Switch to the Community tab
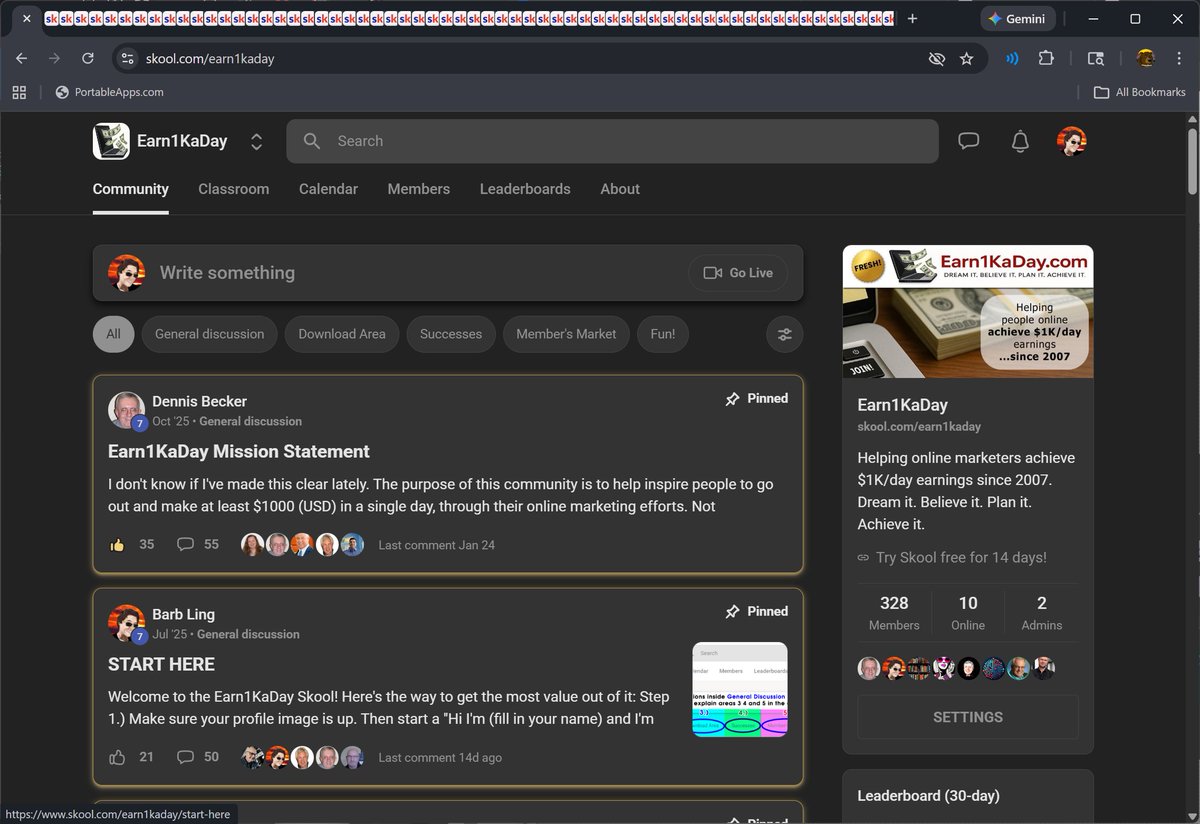The image size is (1200, 824). (131, 189)
